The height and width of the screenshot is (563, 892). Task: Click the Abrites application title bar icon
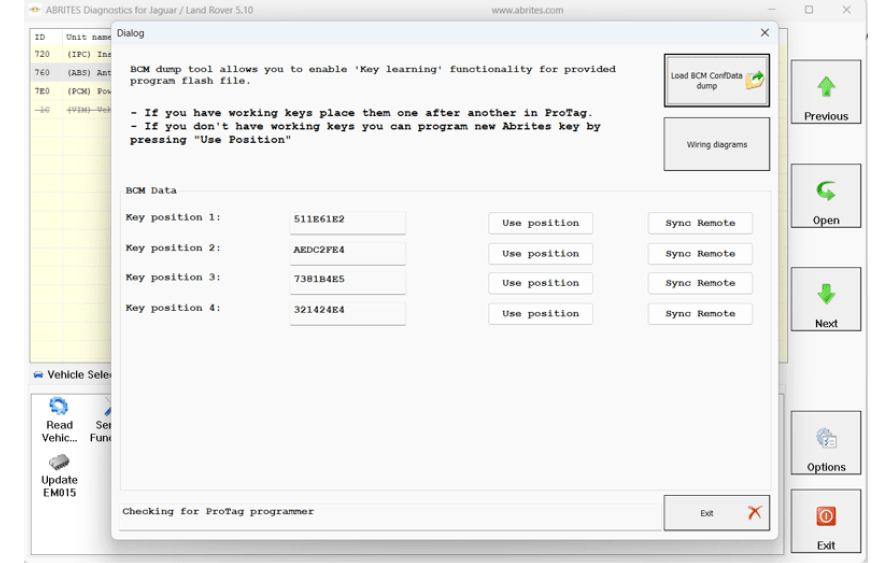(35, 10)
